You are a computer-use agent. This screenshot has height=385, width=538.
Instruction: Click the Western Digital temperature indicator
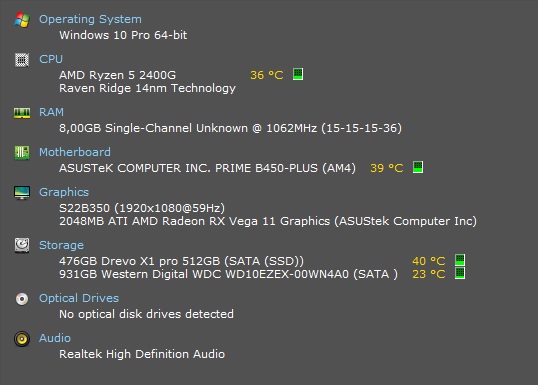pos(460,273)
